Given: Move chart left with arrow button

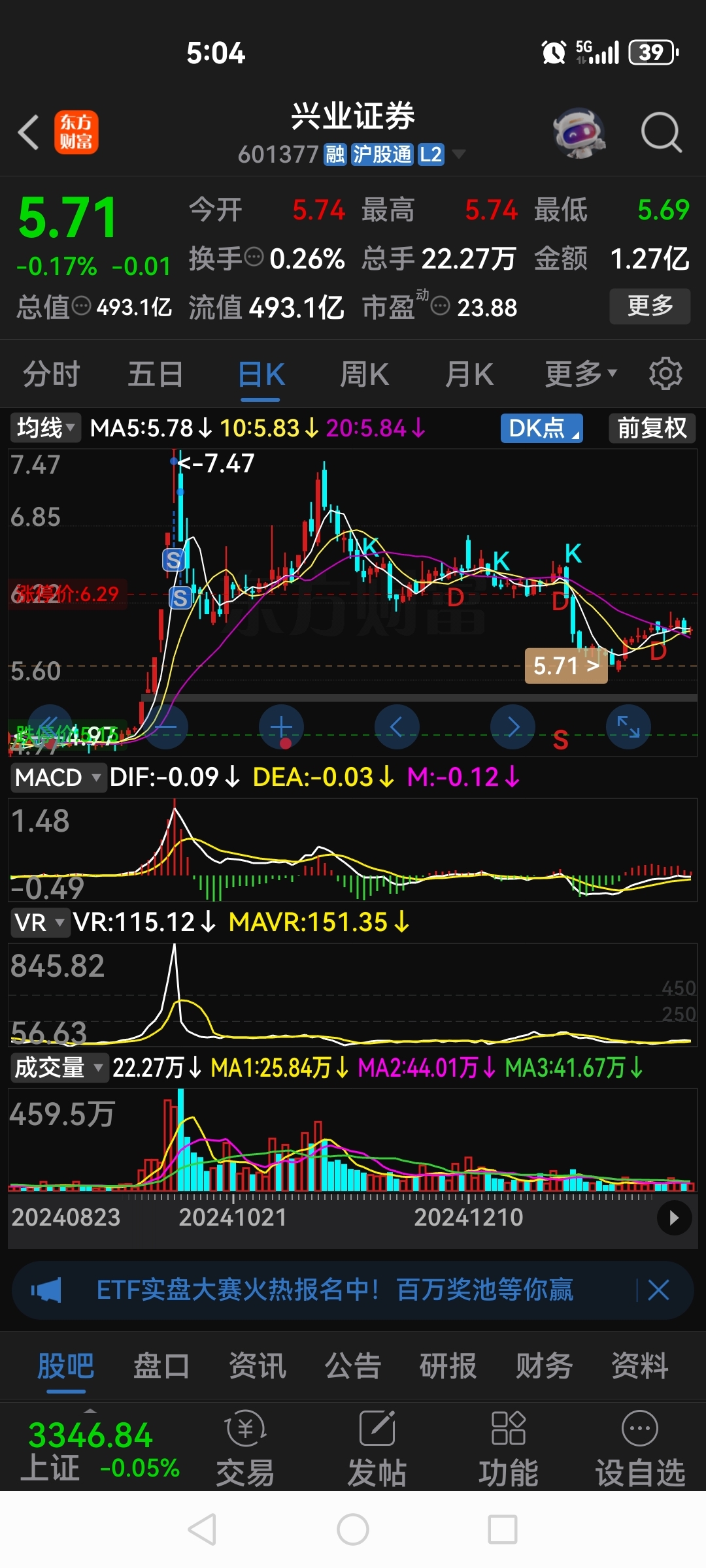Looking at the screenshot, I should point(397,727).
